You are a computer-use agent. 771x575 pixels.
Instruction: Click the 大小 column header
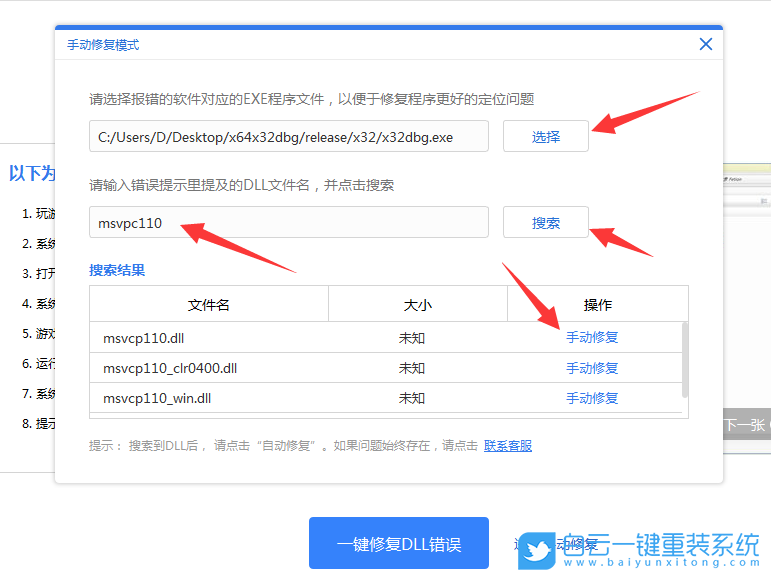417,305
